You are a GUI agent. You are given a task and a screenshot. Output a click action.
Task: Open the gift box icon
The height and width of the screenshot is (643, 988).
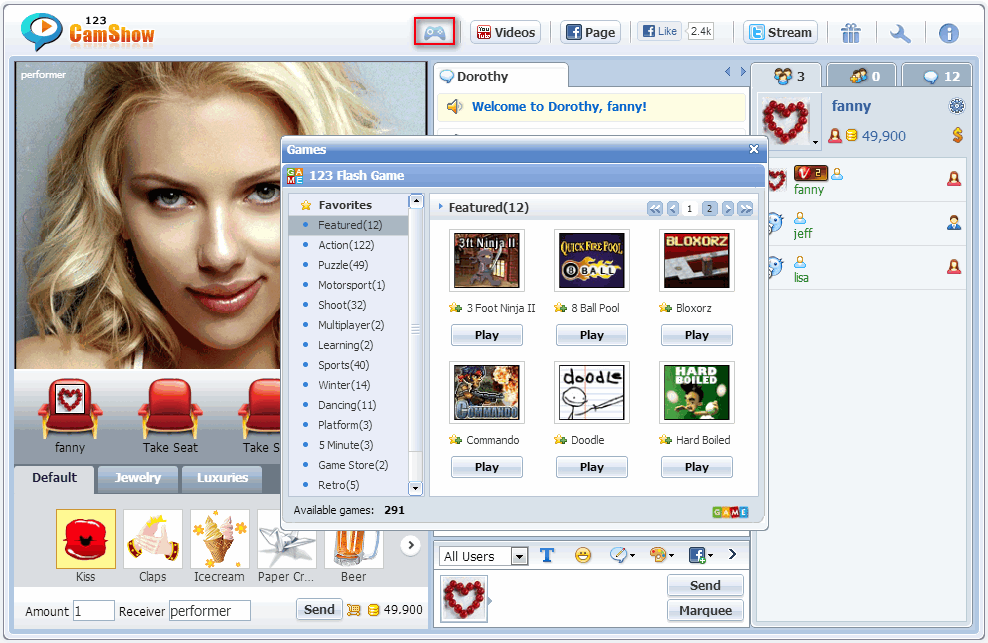(850, 33)
